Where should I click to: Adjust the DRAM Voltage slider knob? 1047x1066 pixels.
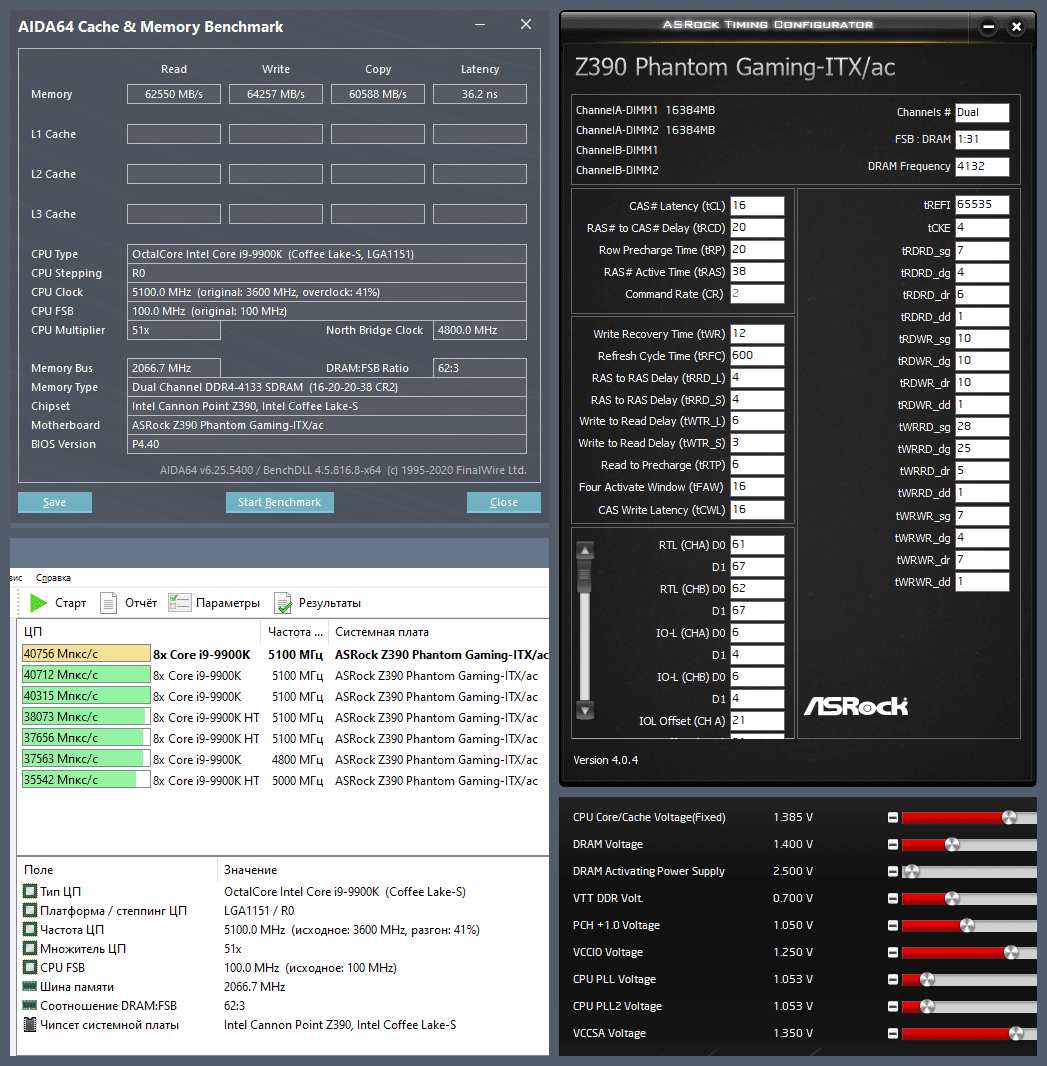952,844
